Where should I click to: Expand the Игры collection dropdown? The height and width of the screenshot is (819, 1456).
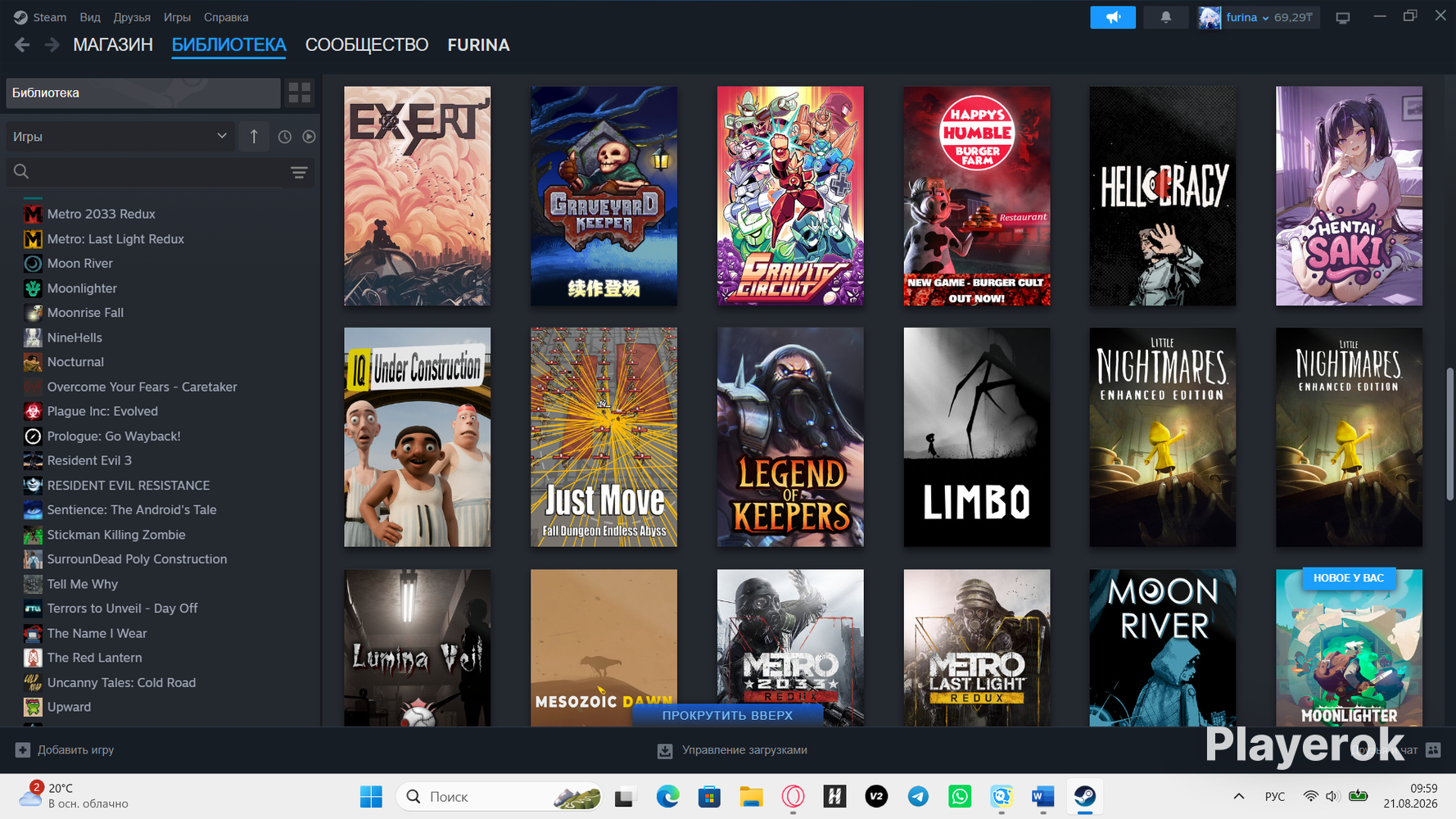click(120, 137)
